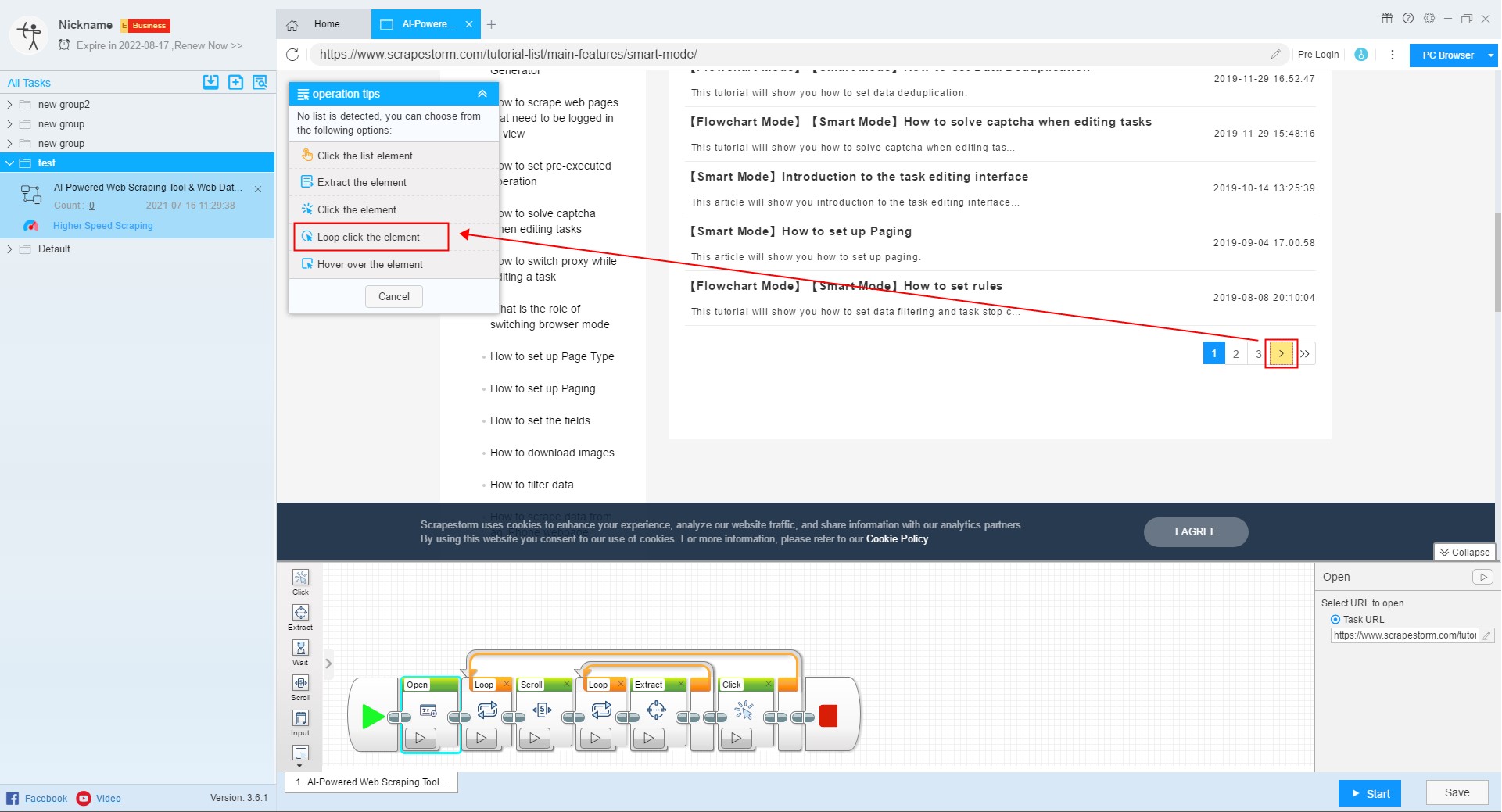Open the three-dot browser menu
The height and width of the screenshot is (812, 1502).
pos(1393,55)
